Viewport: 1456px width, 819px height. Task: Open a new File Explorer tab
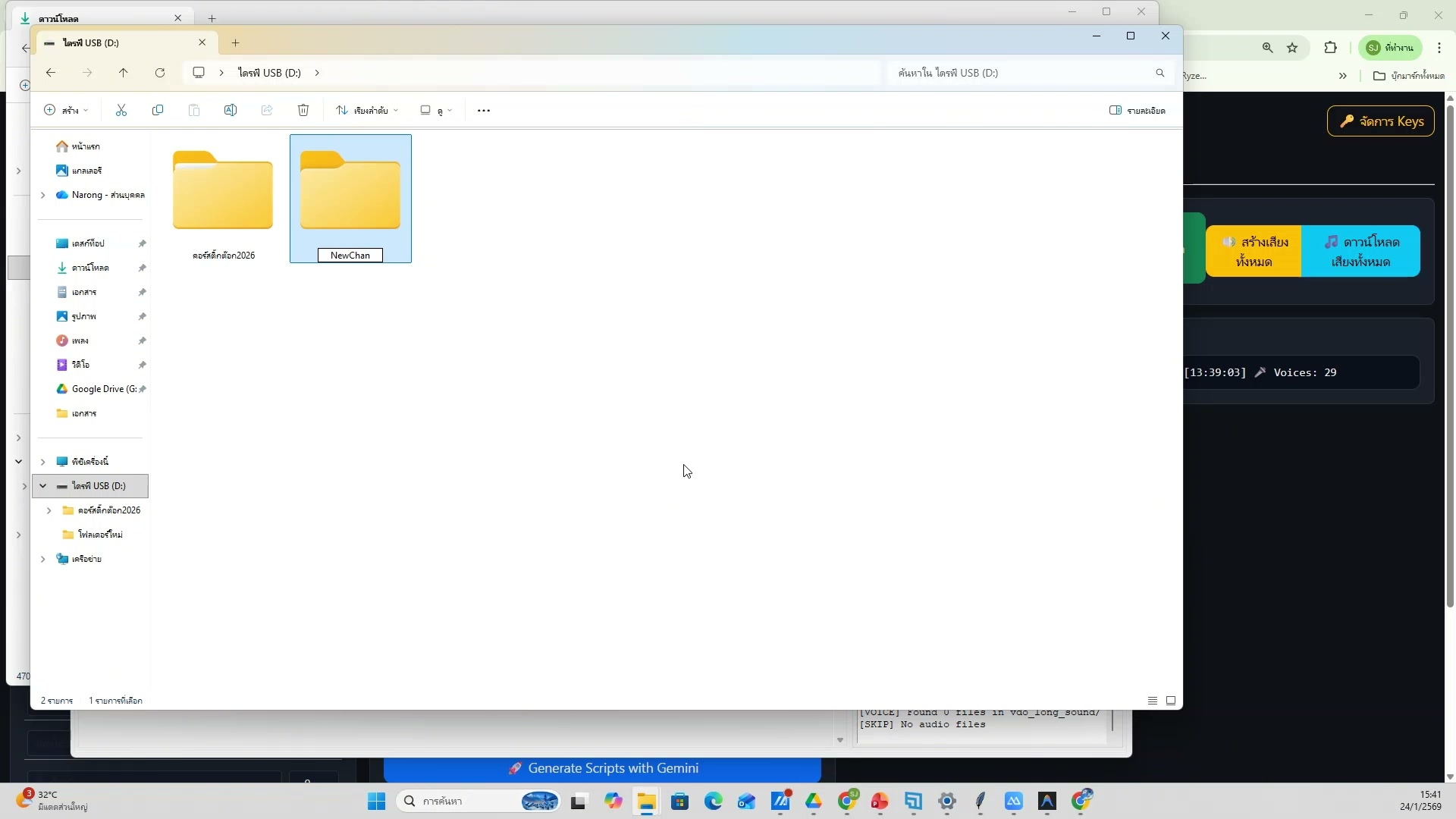click(236, 43)
